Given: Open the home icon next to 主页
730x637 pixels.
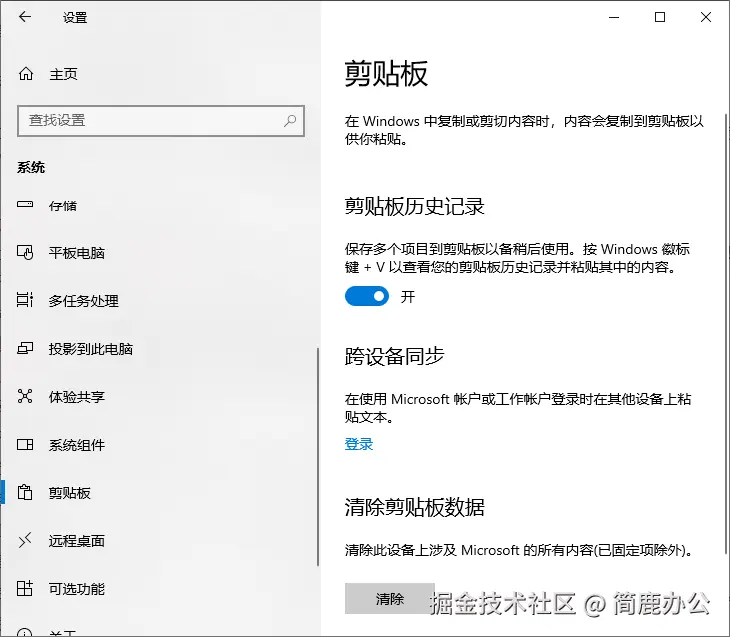Looking at the screenshot, I should click(26, 74).
